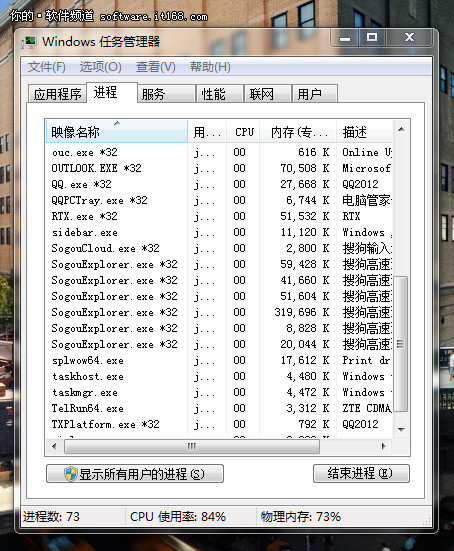Click the shield icon on show all users button
Screen dimensions: 454x551
click(71, 474)
